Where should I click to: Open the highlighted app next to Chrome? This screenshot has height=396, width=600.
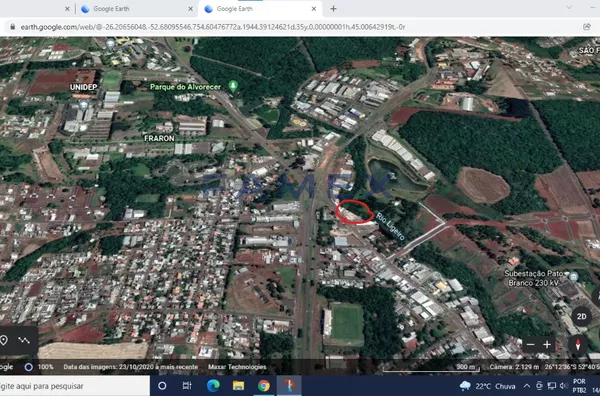coord(289,386)
